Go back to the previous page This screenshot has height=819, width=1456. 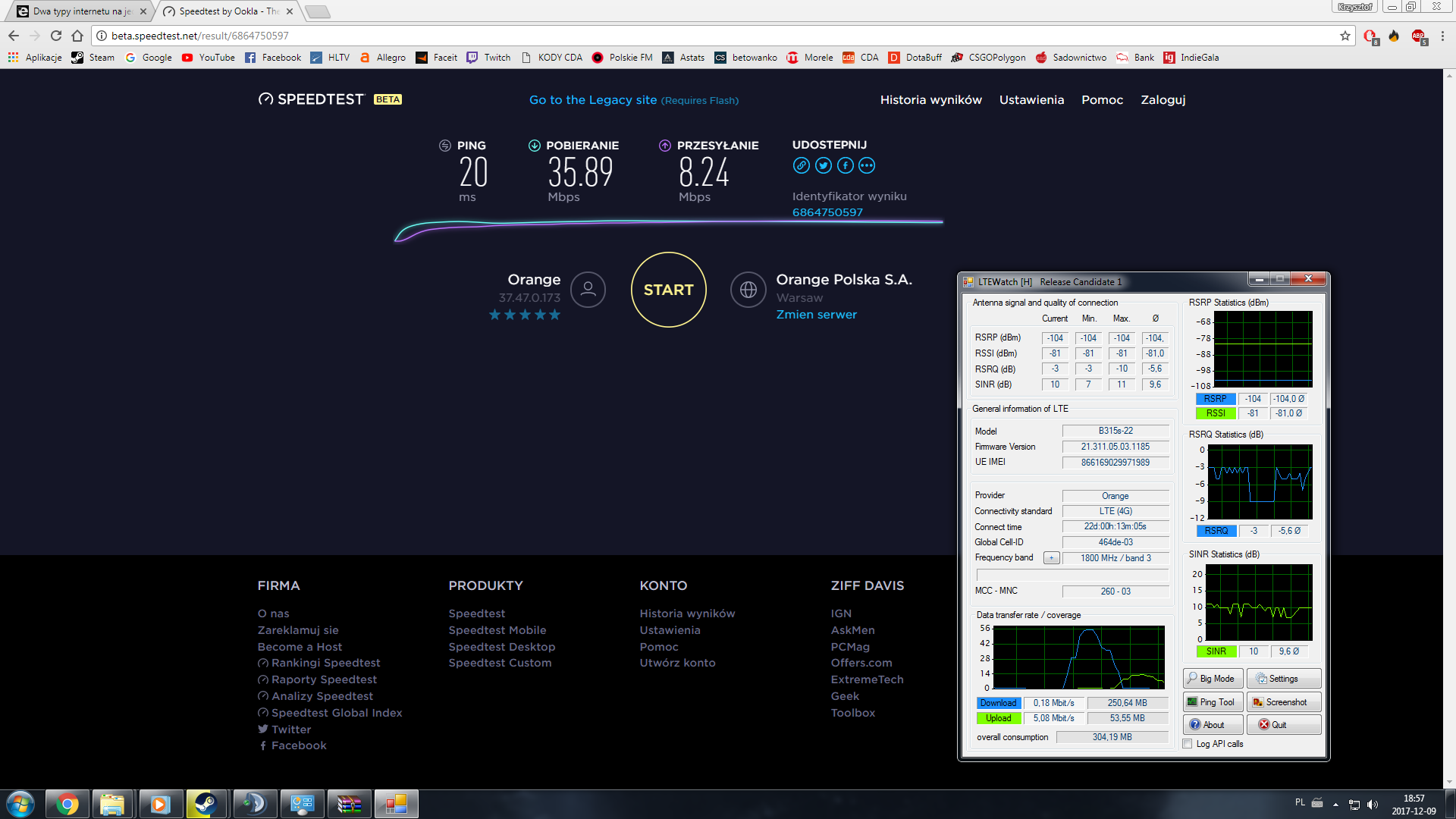tap(14, 36)
